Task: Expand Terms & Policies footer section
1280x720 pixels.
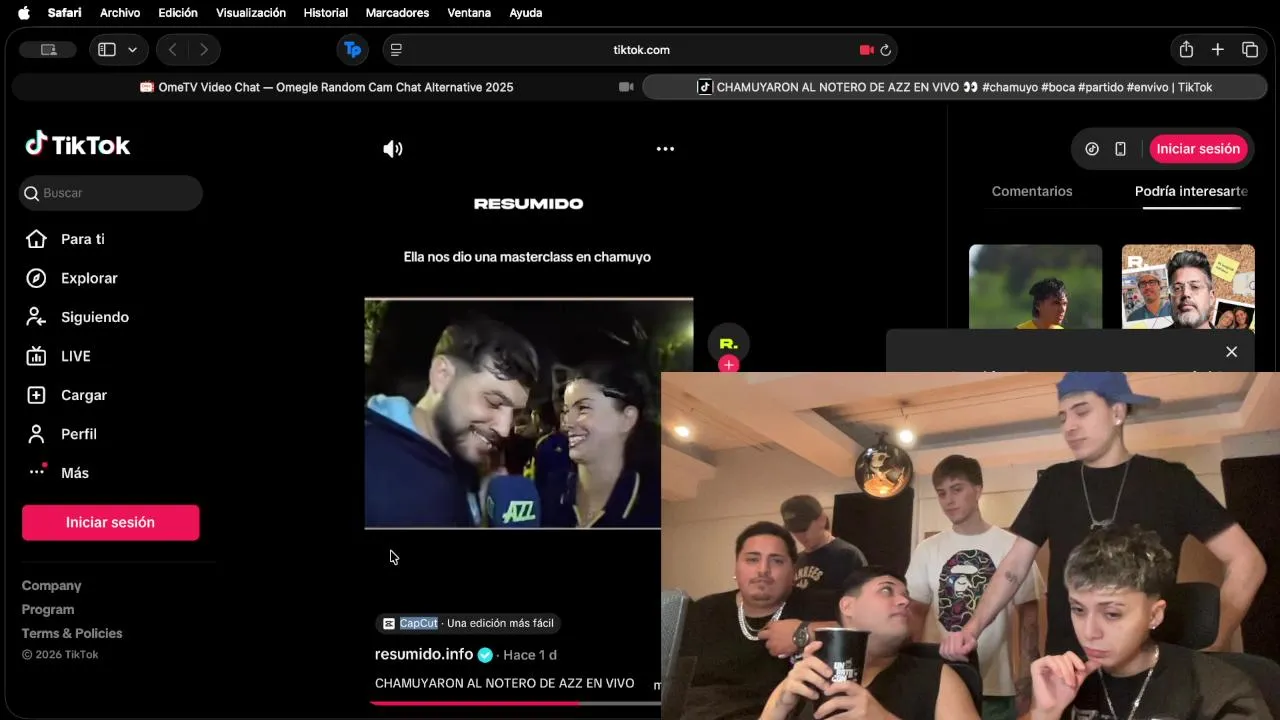Action: [72, 634]
